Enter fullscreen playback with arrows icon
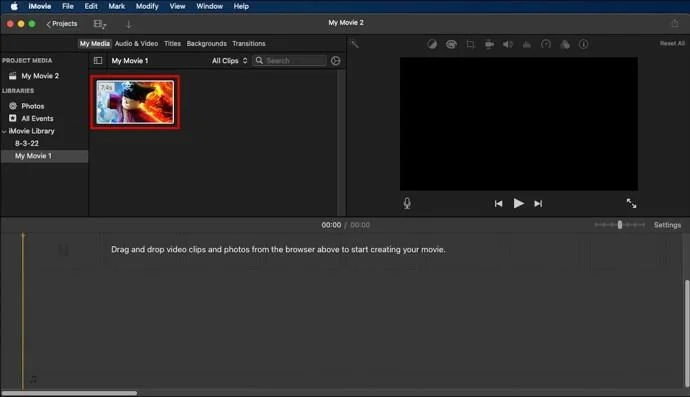Viewport: 690px width, 397px height. (x=631, y=203)
